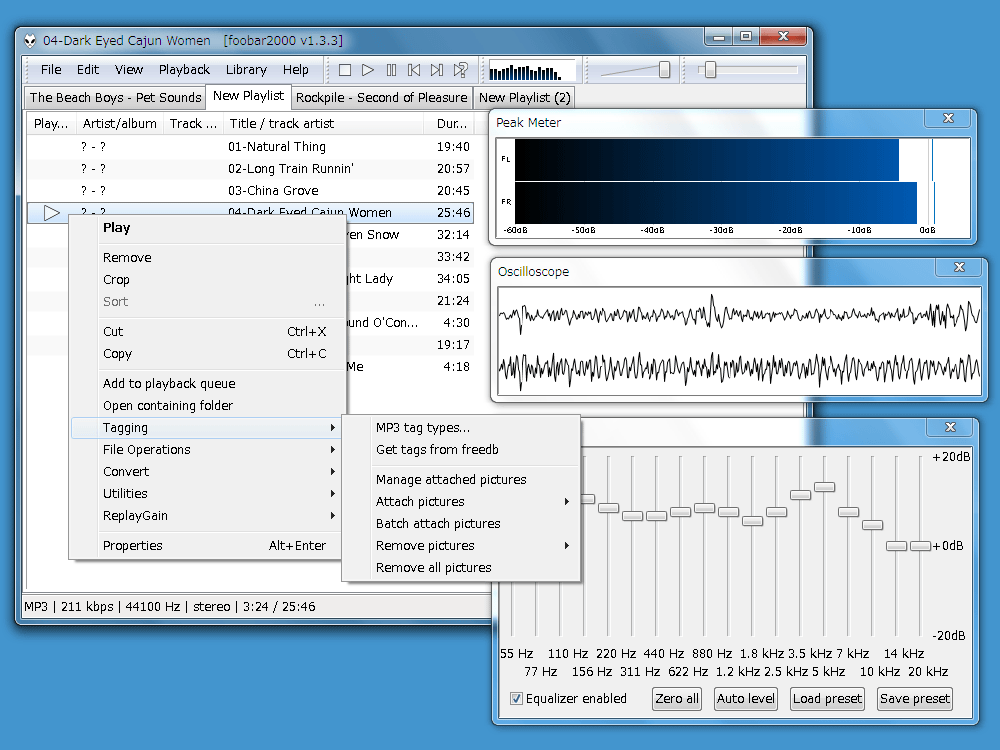Image resolution: width=1000 pixels, height=750 pixels.
Task: Go to previous track button
Action: click(x=414, y=70)
